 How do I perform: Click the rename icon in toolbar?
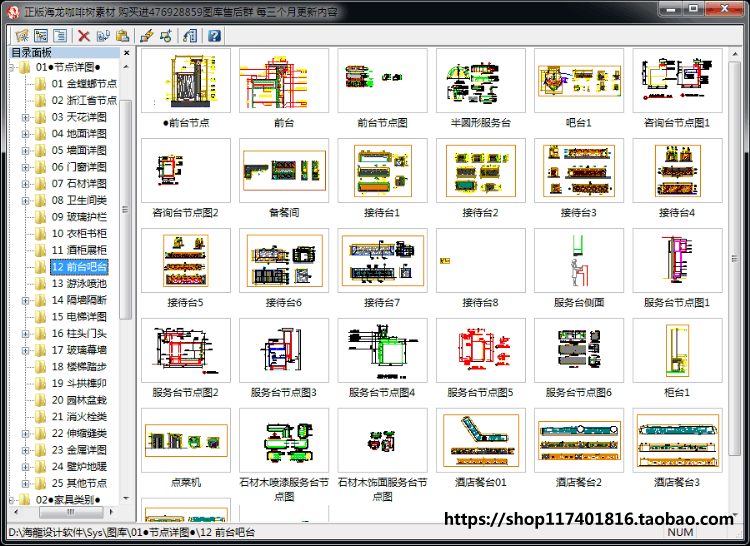pos(103,36)
